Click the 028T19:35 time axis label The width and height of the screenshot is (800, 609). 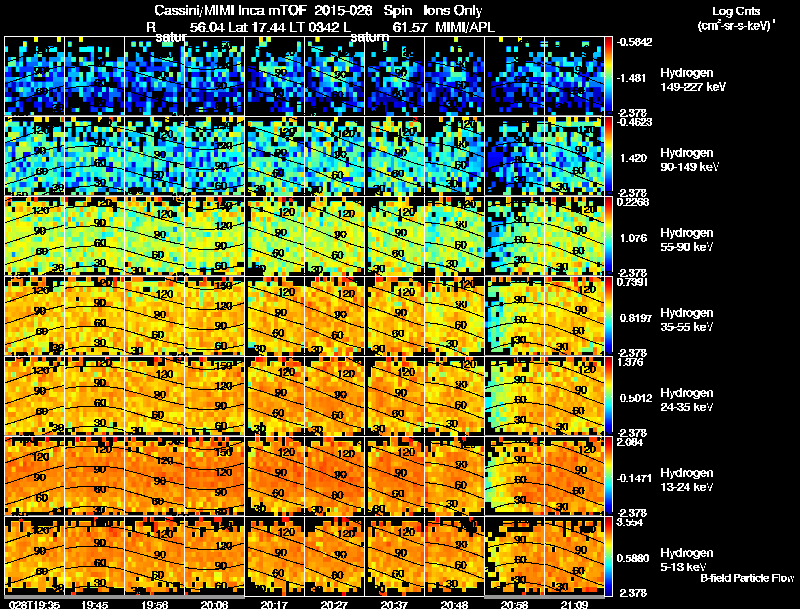tap(34, 604)
